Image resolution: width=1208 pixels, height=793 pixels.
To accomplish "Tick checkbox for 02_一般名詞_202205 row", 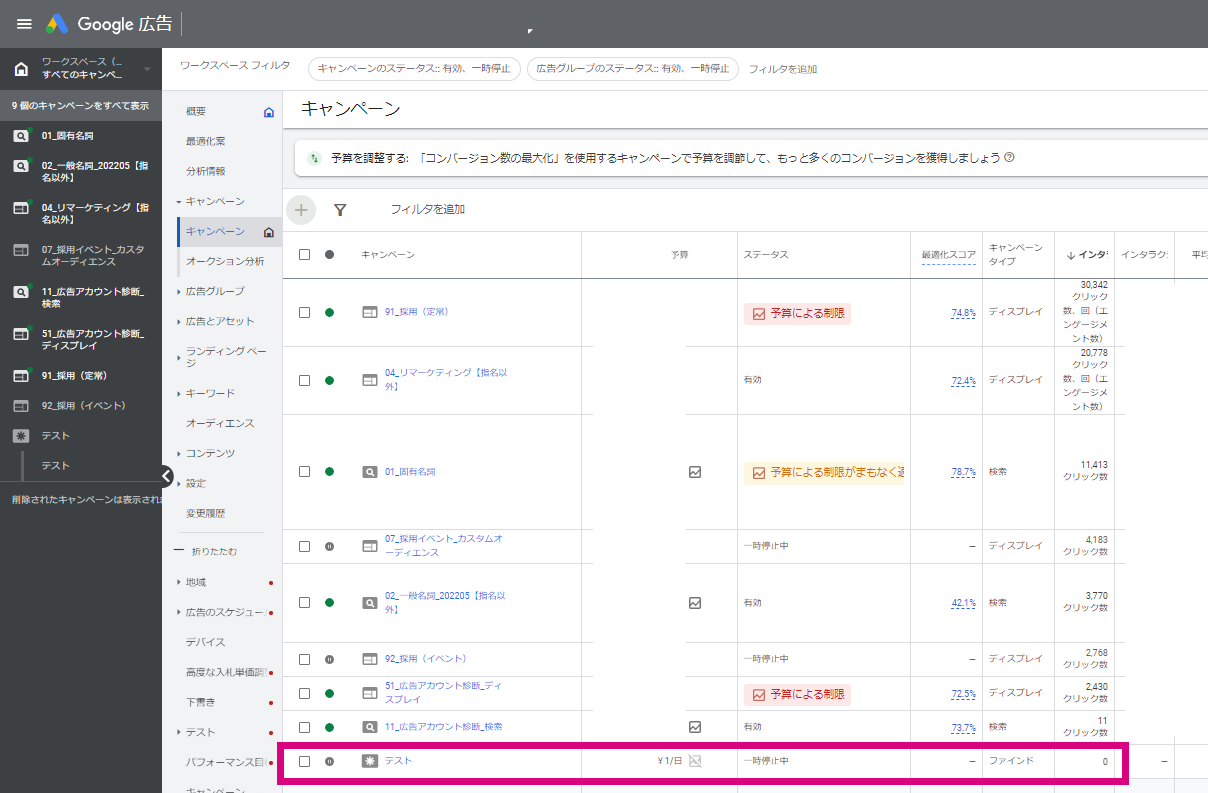I will tap(304, 603).
